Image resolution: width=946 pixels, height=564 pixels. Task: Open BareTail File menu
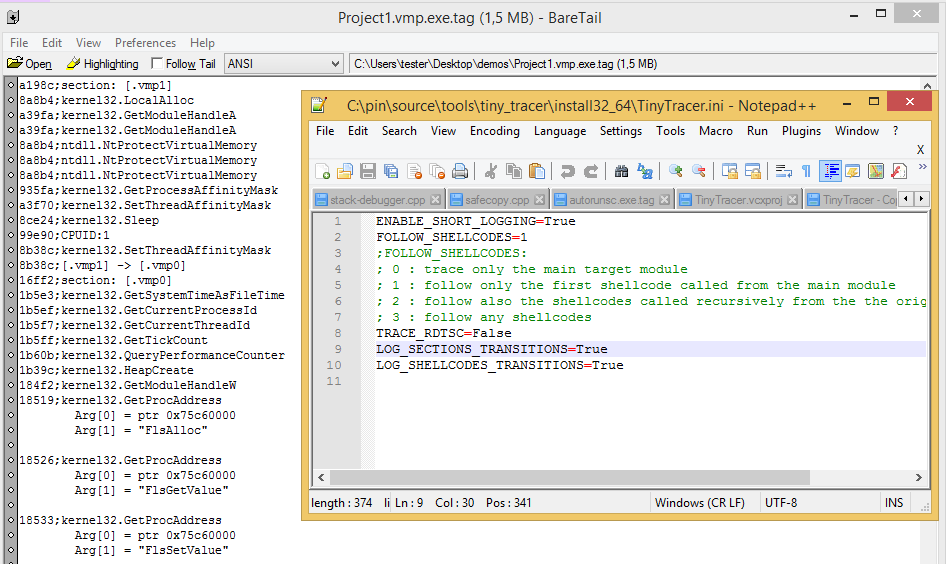[x=19, y=43]
